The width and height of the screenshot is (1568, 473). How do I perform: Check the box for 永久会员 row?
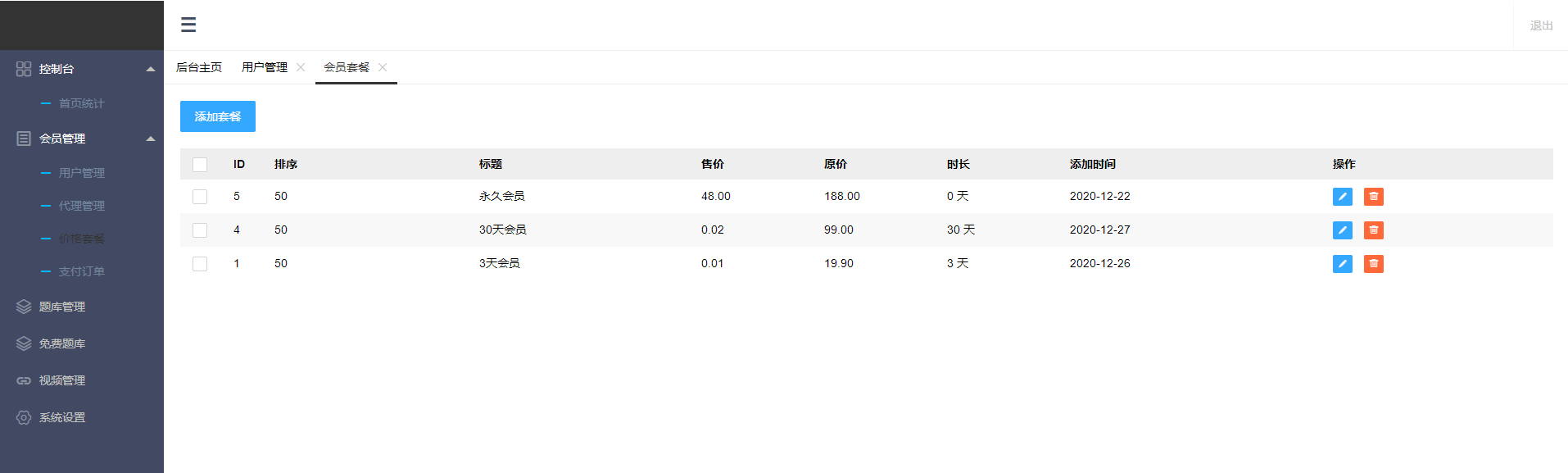(200, 197)
